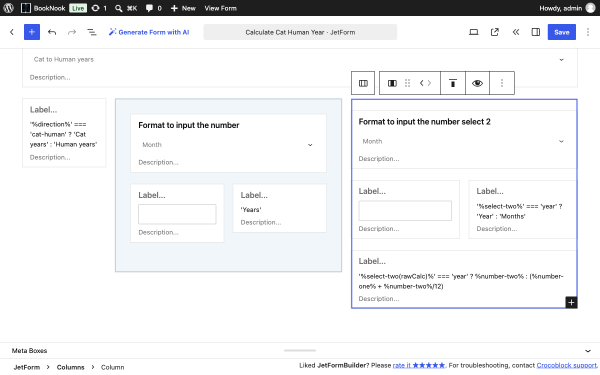
Task: Edit the Label placeholder of the %direction% field
Action: tap(43, 110)
